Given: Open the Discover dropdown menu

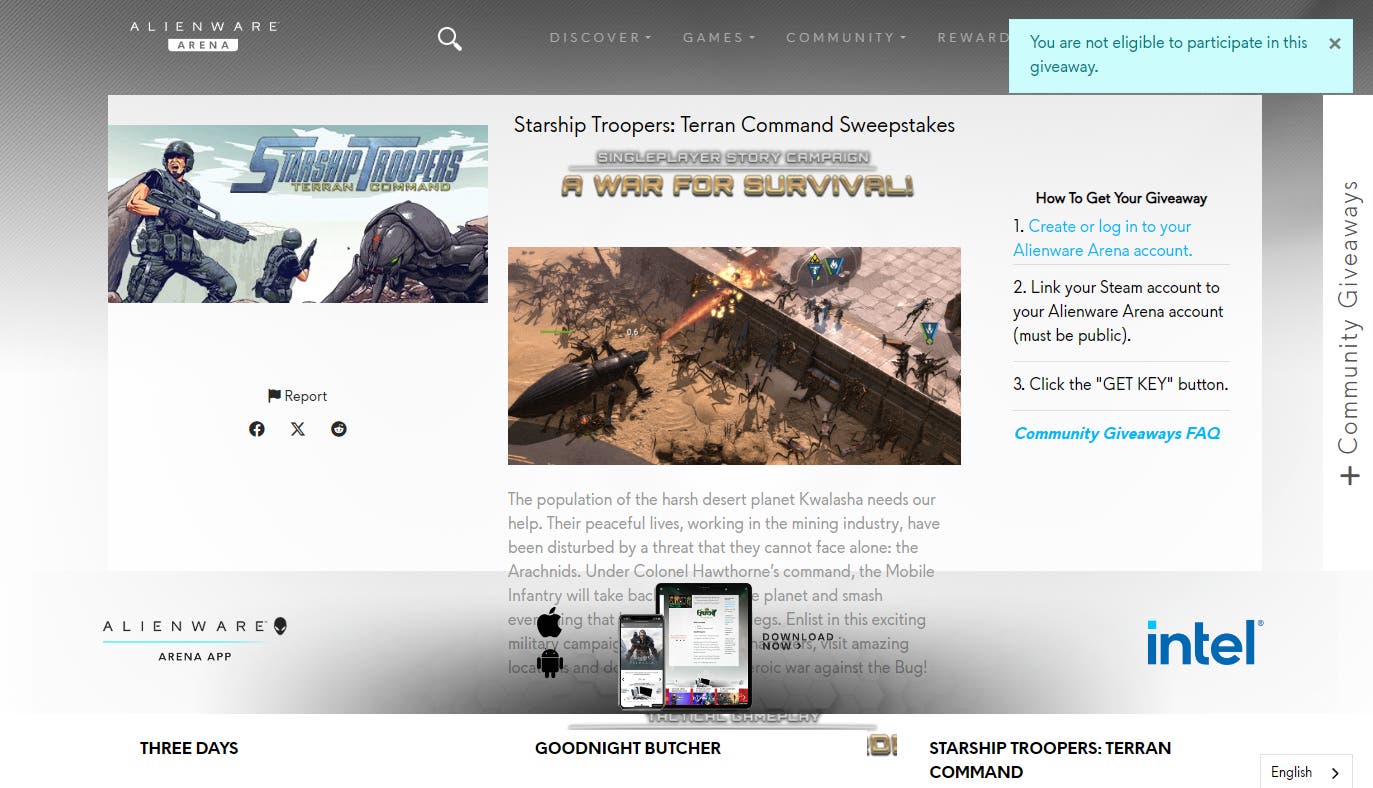Looking at the screenshot, I should pos(600,38).
